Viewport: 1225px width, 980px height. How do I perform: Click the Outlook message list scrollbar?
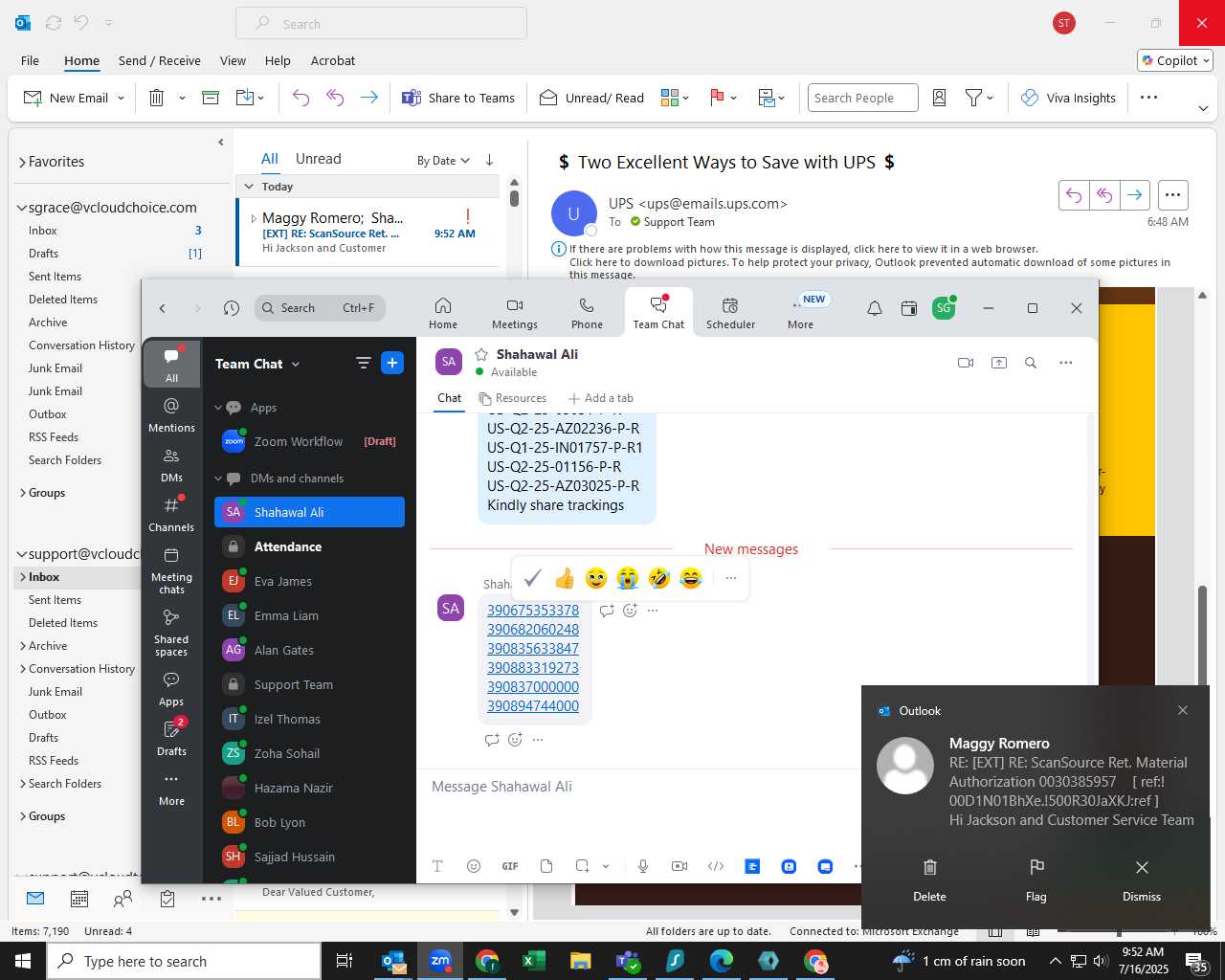click(514, 198)
